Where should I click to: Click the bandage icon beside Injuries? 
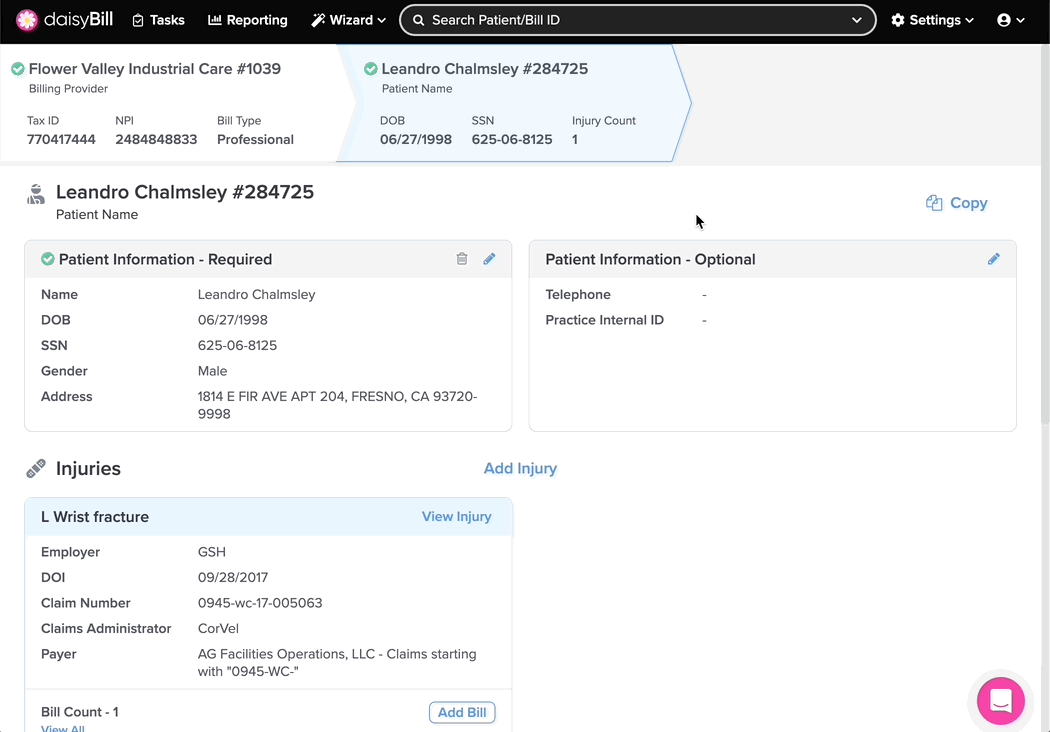(x=36, y=468)
